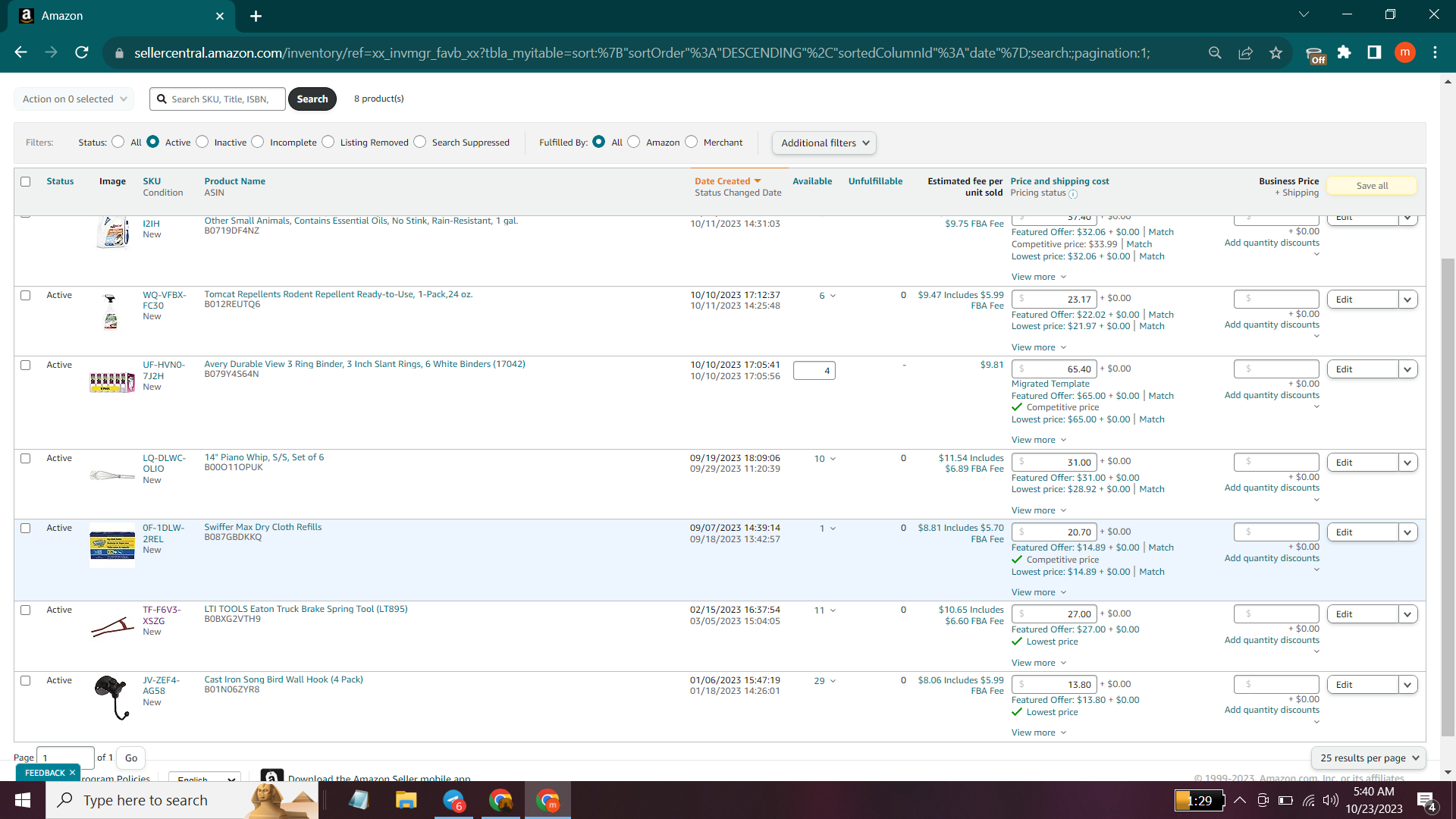This screenshot has height=819, width=1456.
Task: Sort by the SKU column header
Action: (152, 181)
